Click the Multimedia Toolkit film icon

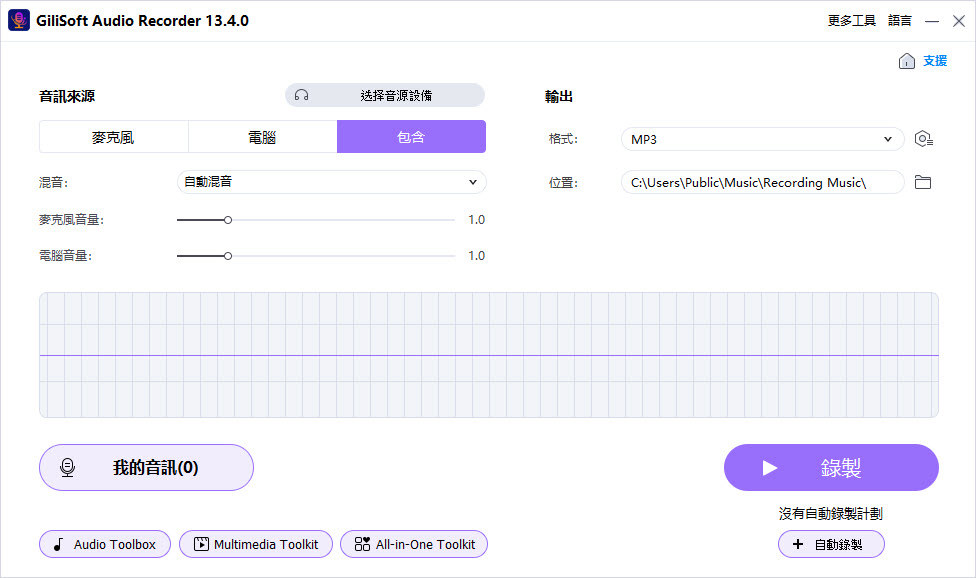click(x=201, y=544)
